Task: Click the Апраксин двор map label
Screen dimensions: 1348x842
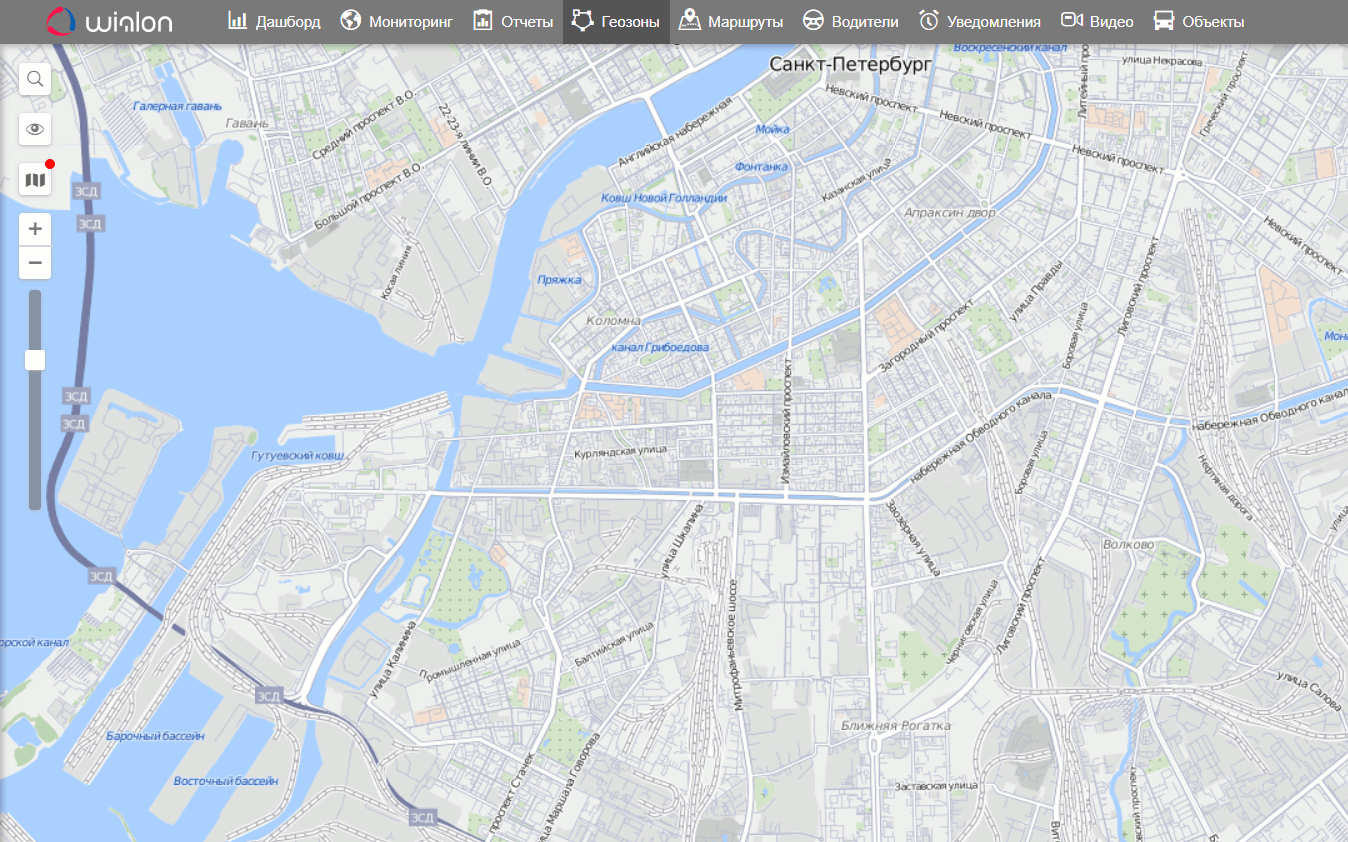Action: 950,213
